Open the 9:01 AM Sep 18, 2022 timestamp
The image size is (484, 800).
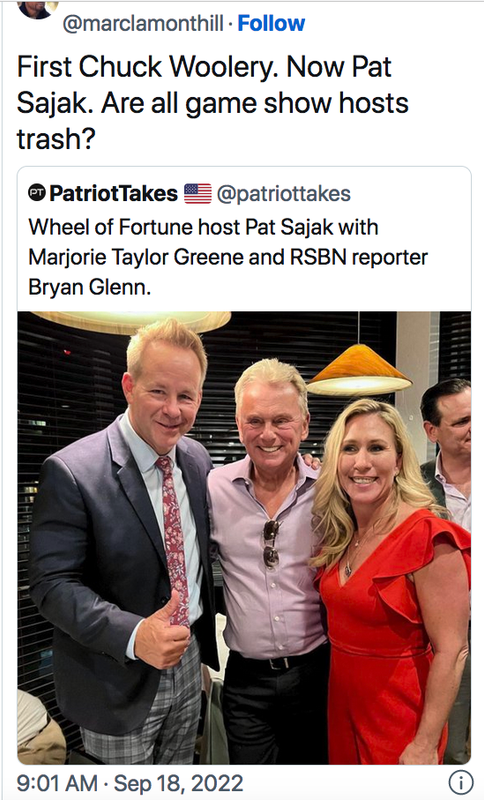(130, 783)
